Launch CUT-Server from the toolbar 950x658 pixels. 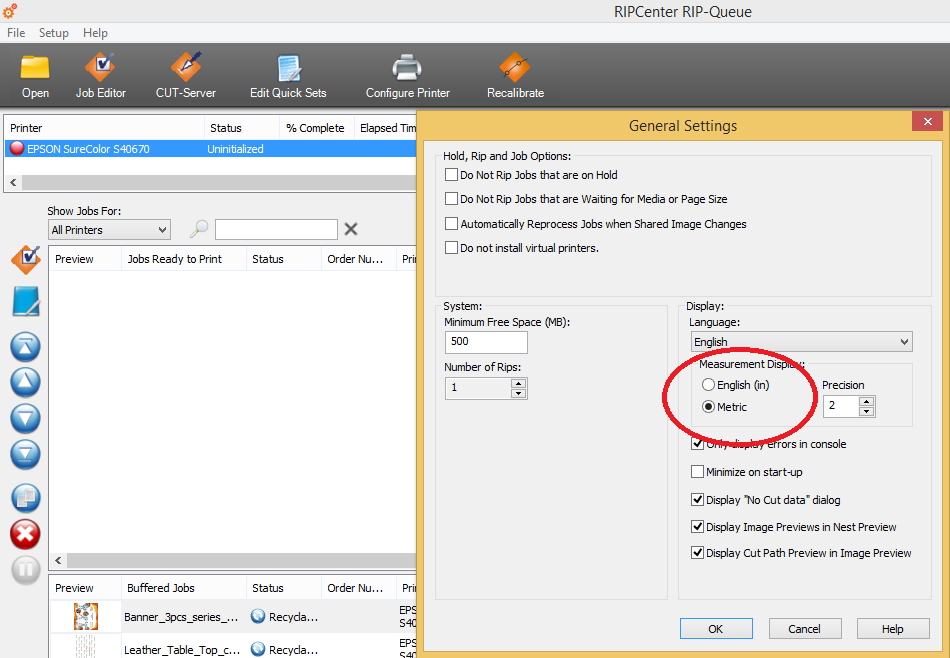[186, 76]
